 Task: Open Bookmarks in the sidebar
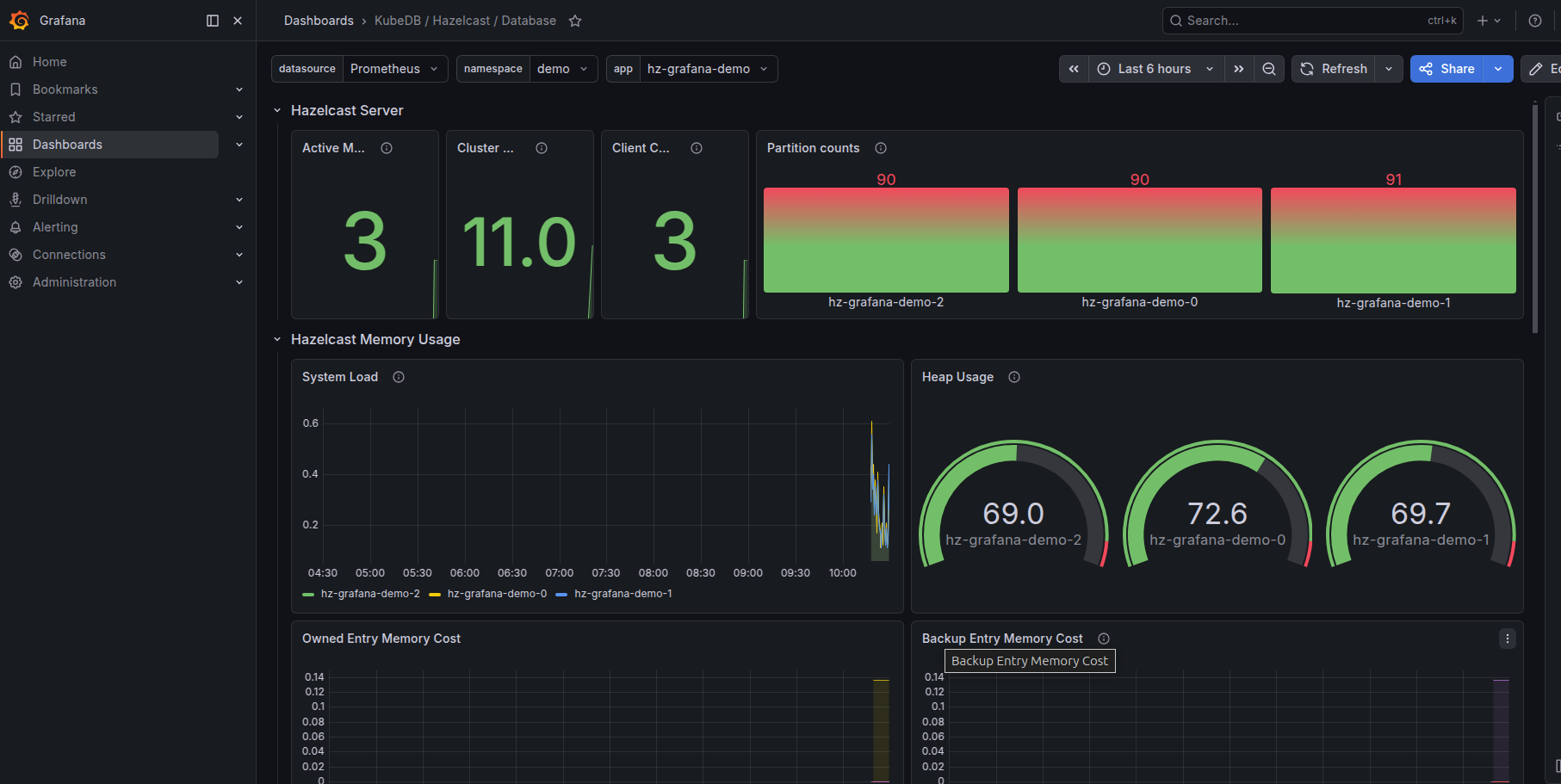click(65, 90)
